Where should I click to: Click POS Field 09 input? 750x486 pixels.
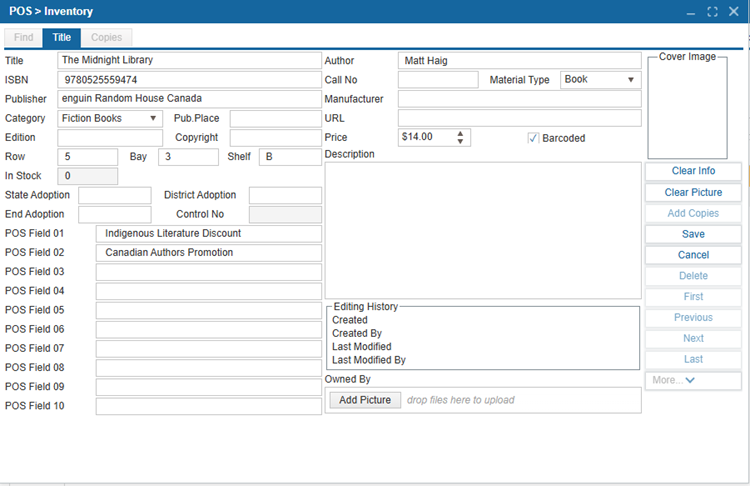coord(209,387)
